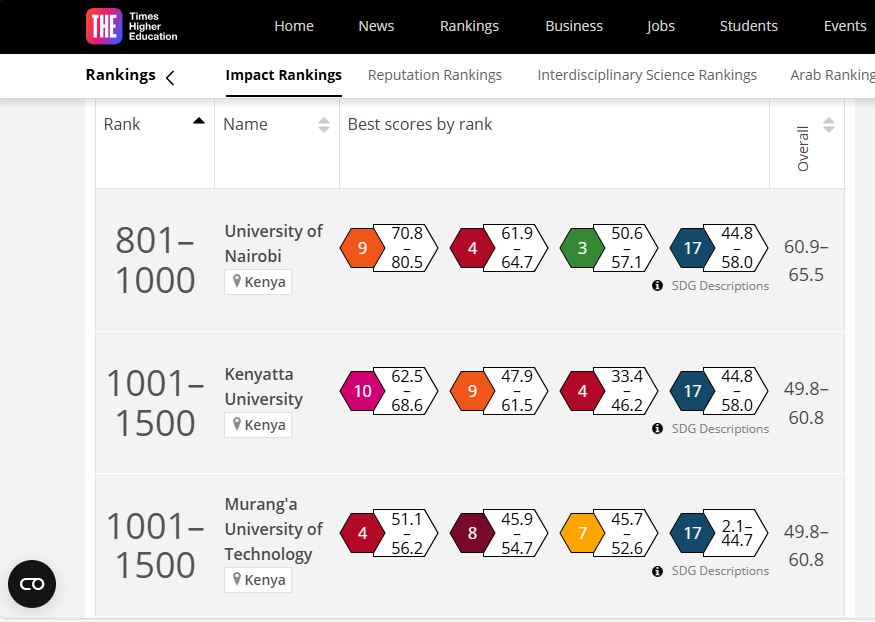Open the accessibility widget at bottom left
Image resolution: width=875 pixels, height=622 pixels.
point(32,584)
